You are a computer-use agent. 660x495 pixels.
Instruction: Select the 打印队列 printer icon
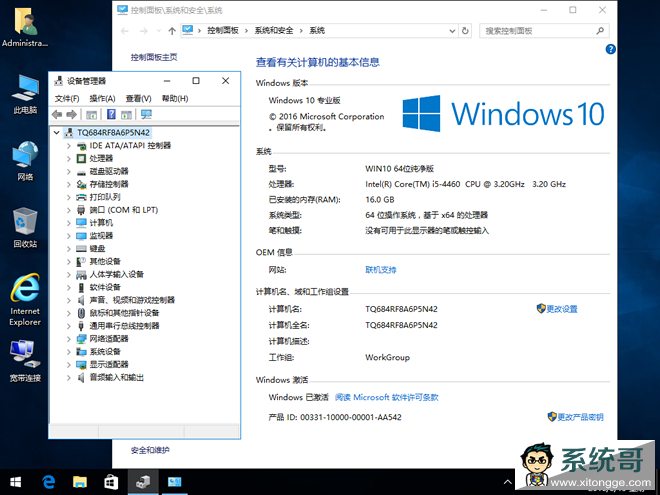point(81,197)
